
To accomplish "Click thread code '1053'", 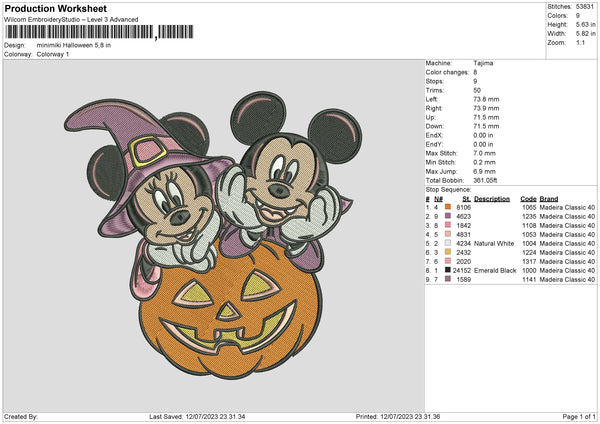I will (529, 235).
